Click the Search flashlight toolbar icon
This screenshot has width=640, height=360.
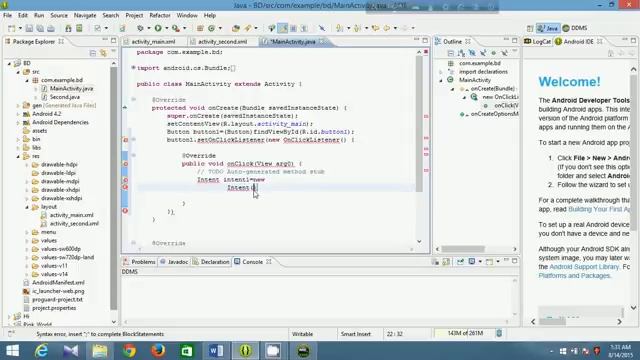(x=248, y=28)
